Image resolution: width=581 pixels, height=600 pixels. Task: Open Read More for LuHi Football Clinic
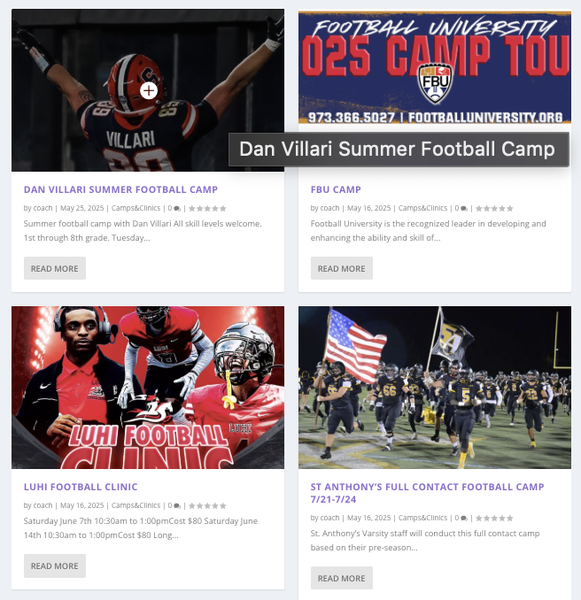pos(55,566)
